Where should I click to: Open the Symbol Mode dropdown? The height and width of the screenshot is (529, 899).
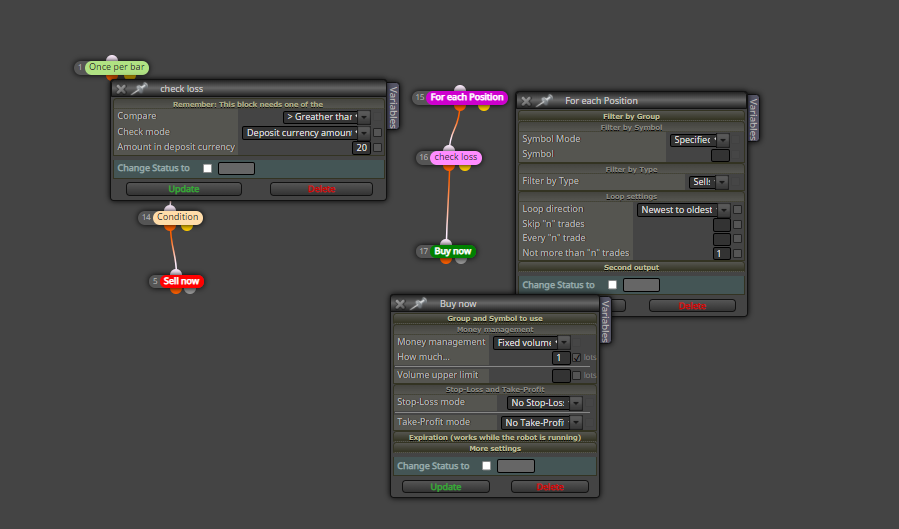point(699,140)
